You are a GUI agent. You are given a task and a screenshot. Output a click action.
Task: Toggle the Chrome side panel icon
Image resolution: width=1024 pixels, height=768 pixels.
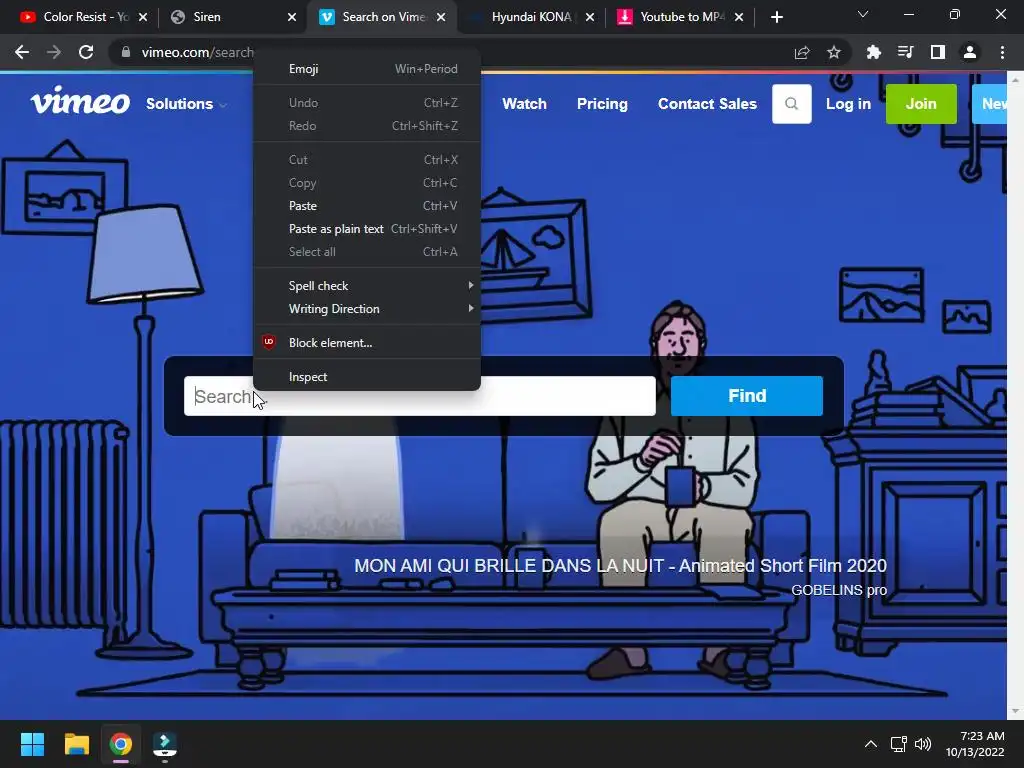click(938, 52)
